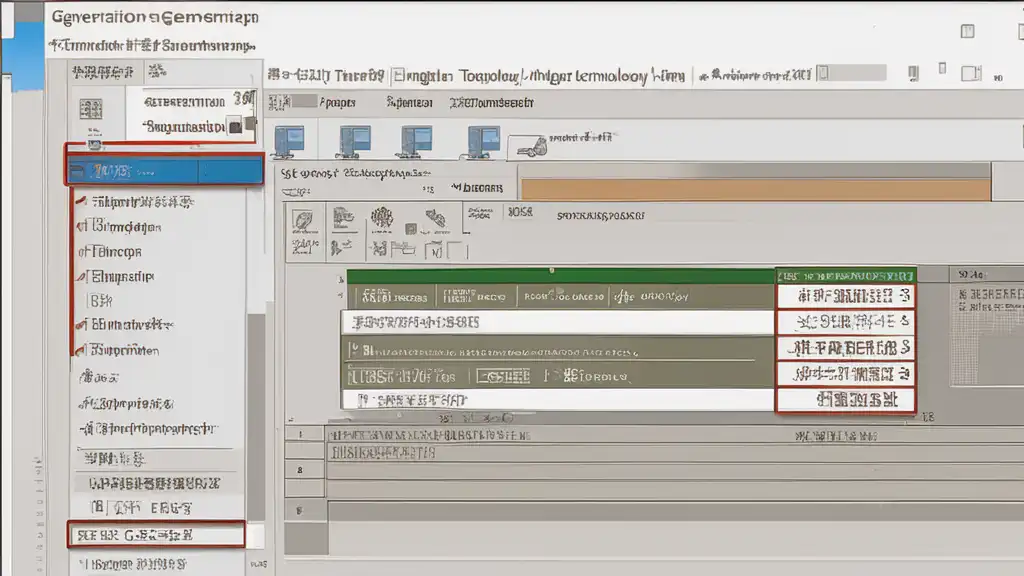Viewport: 1024px width, 576px height.
Task: Click the empty box icon at the end of the lower tool row
Action: point(457,250)
